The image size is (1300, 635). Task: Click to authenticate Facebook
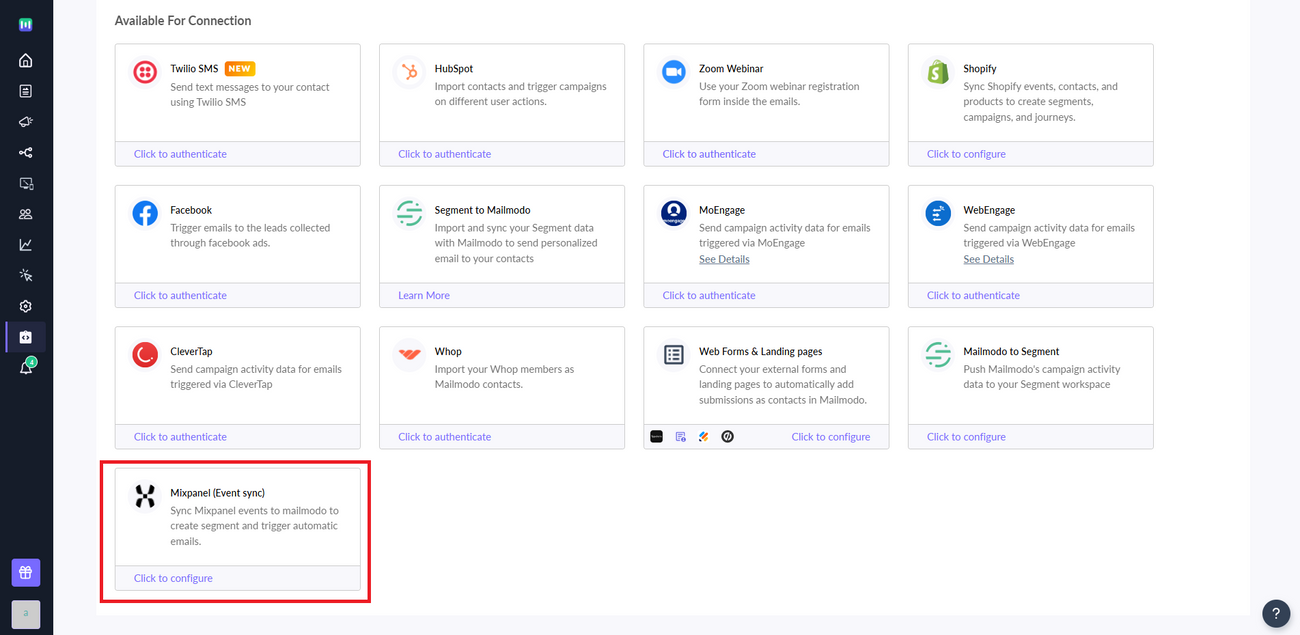[180, 295]
